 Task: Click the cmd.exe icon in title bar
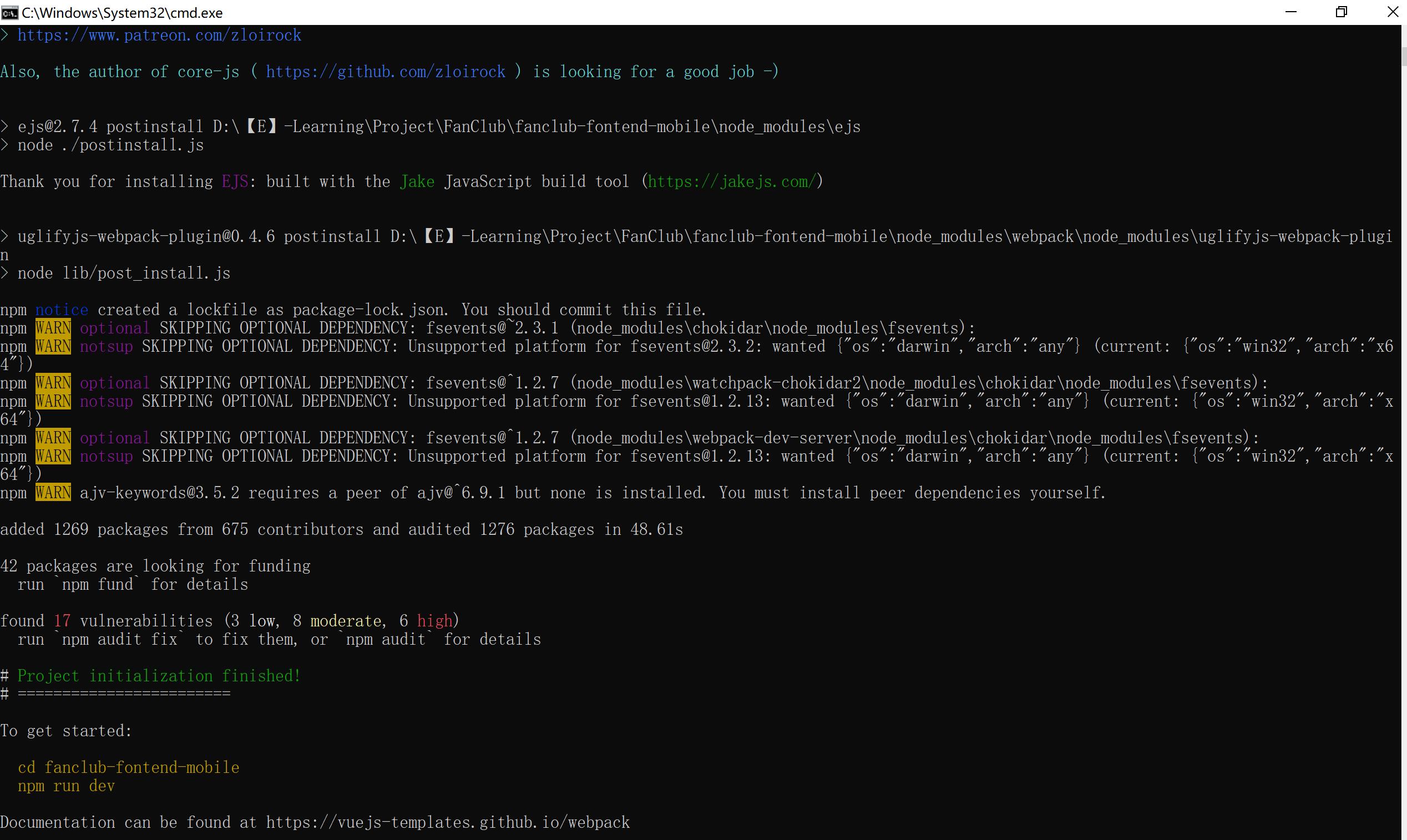(x=9, y=12)
